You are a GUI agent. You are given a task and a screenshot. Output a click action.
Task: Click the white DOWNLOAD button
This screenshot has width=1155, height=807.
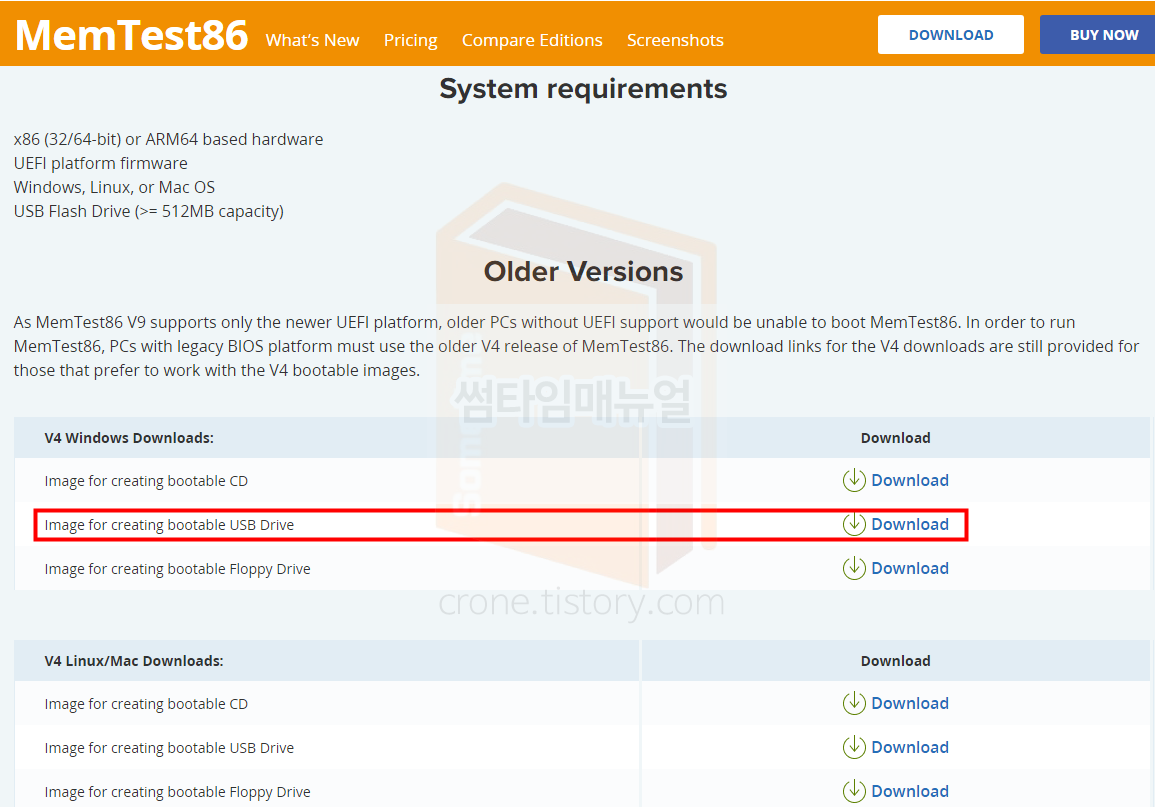[x=950, y=35]
